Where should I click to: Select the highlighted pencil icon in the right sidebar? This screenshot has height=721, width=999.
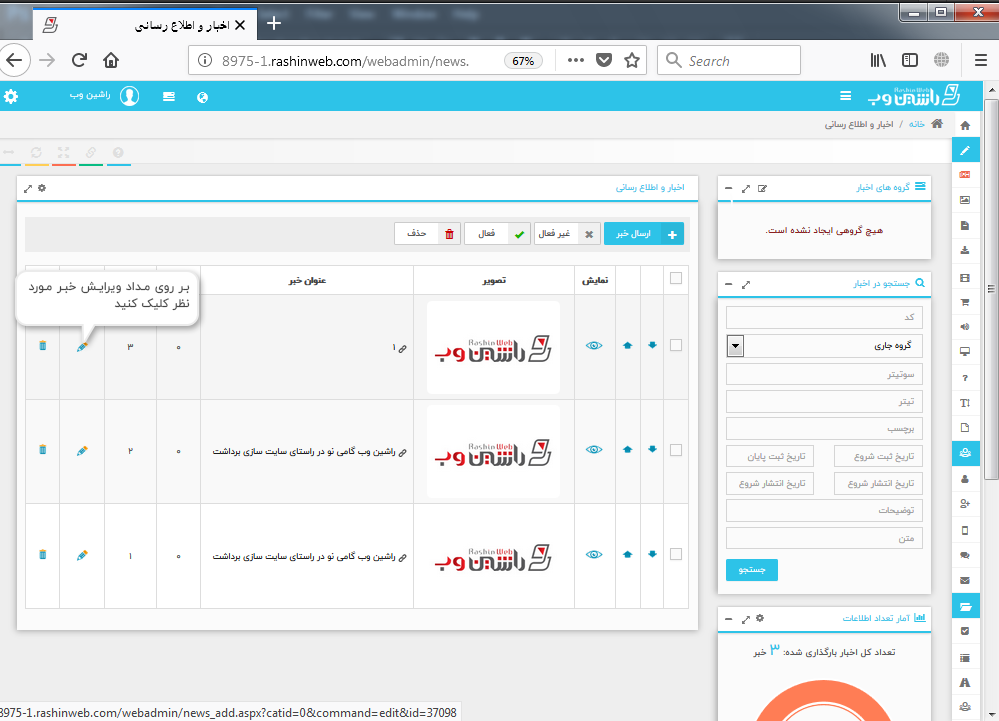click(966, 150)
